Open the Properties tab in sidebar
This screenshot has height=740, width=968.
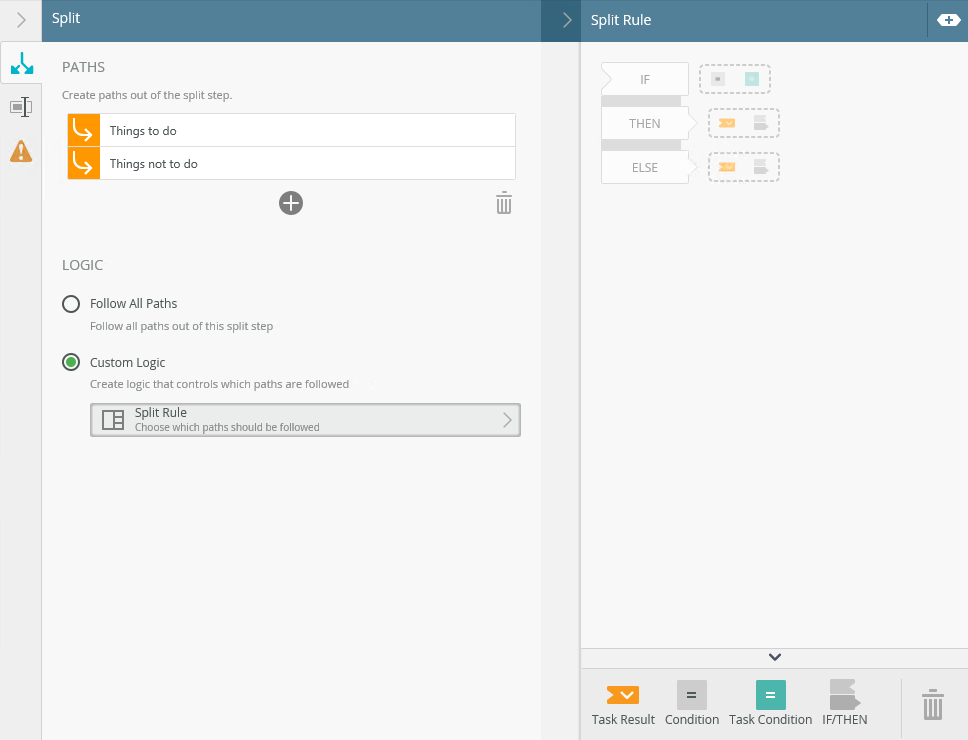tap(21, 107)
